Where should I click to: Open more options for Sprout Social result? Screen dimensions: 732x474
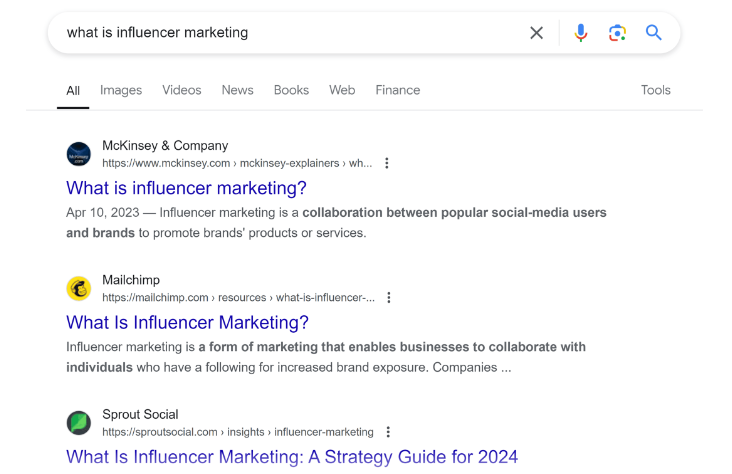click(x=388, y=432)
